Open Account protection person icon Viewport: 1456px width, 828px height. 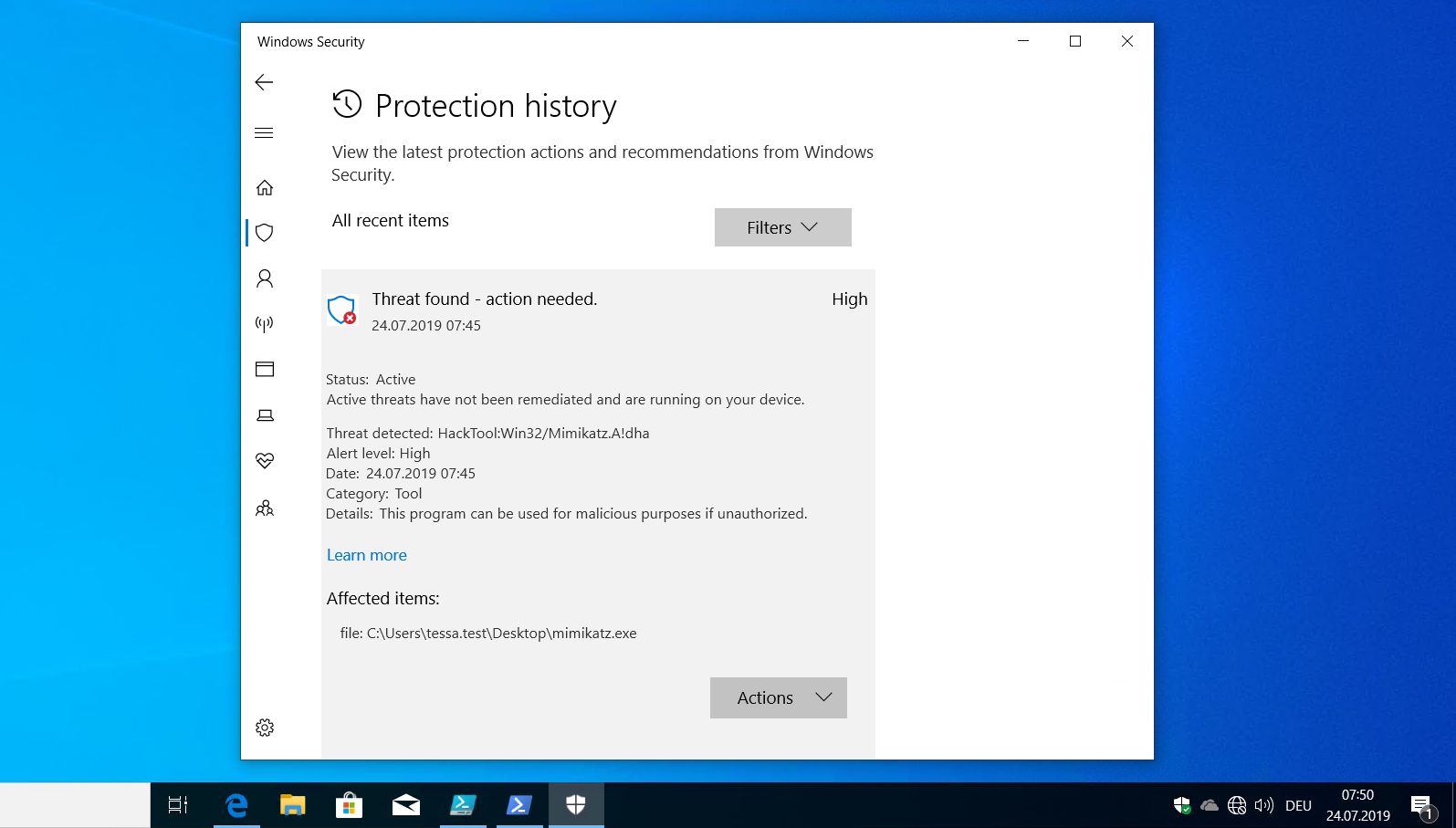point(265,278)
